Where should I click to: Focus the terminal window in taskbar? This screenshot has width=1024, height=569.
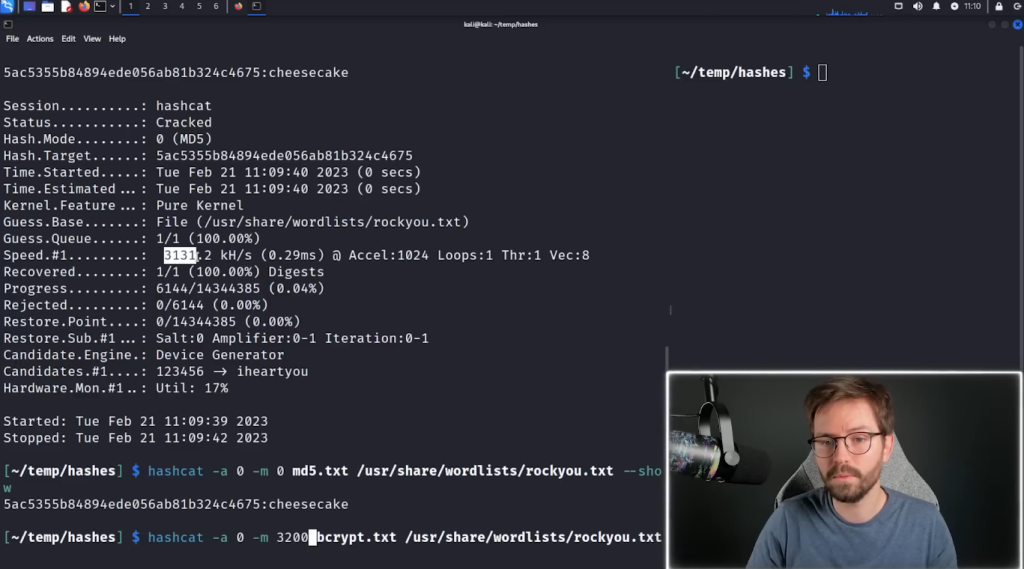click(x=257, y=7)
